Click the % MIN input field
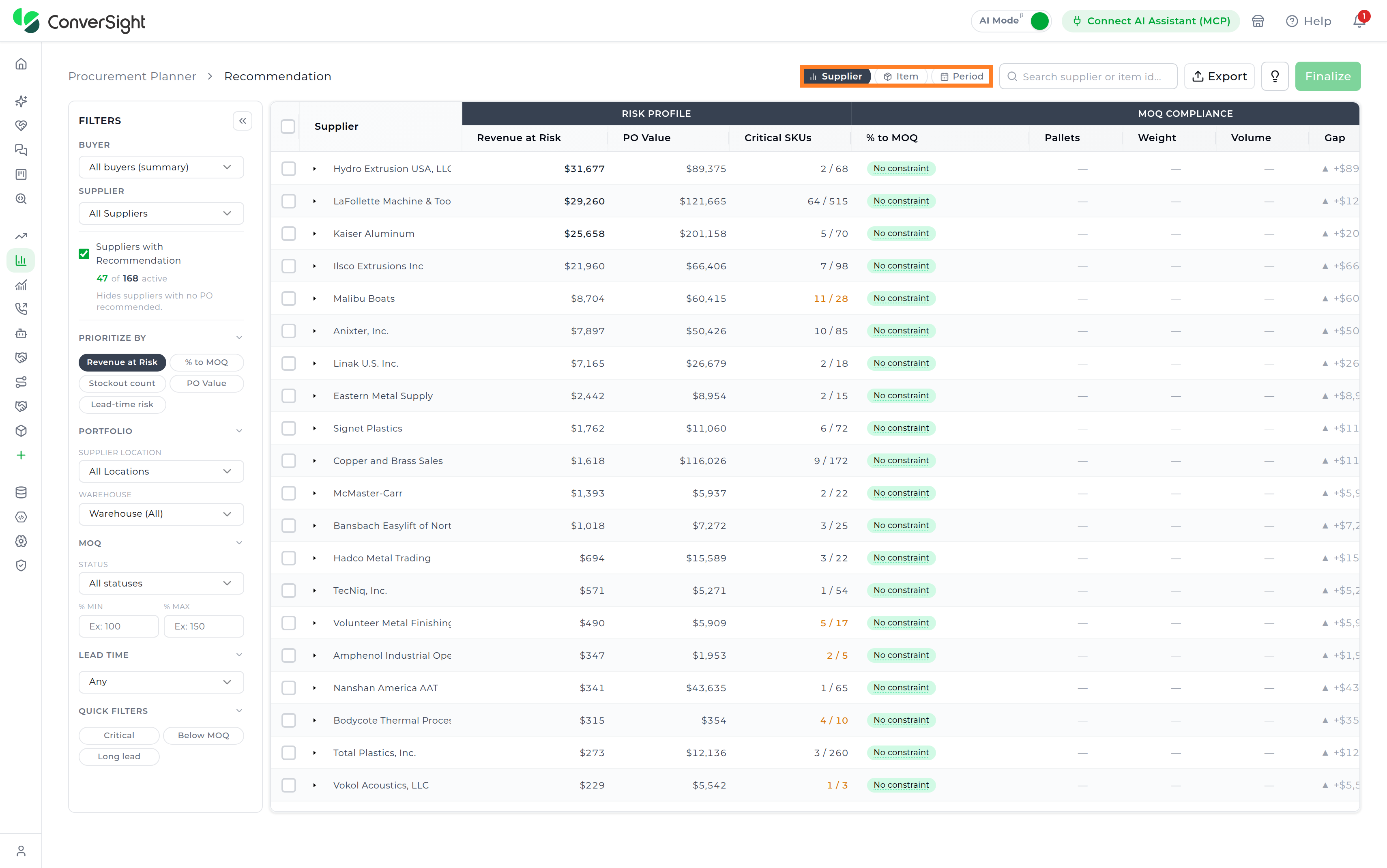This screenshot has height=868, width=1387. pos(118,626)
